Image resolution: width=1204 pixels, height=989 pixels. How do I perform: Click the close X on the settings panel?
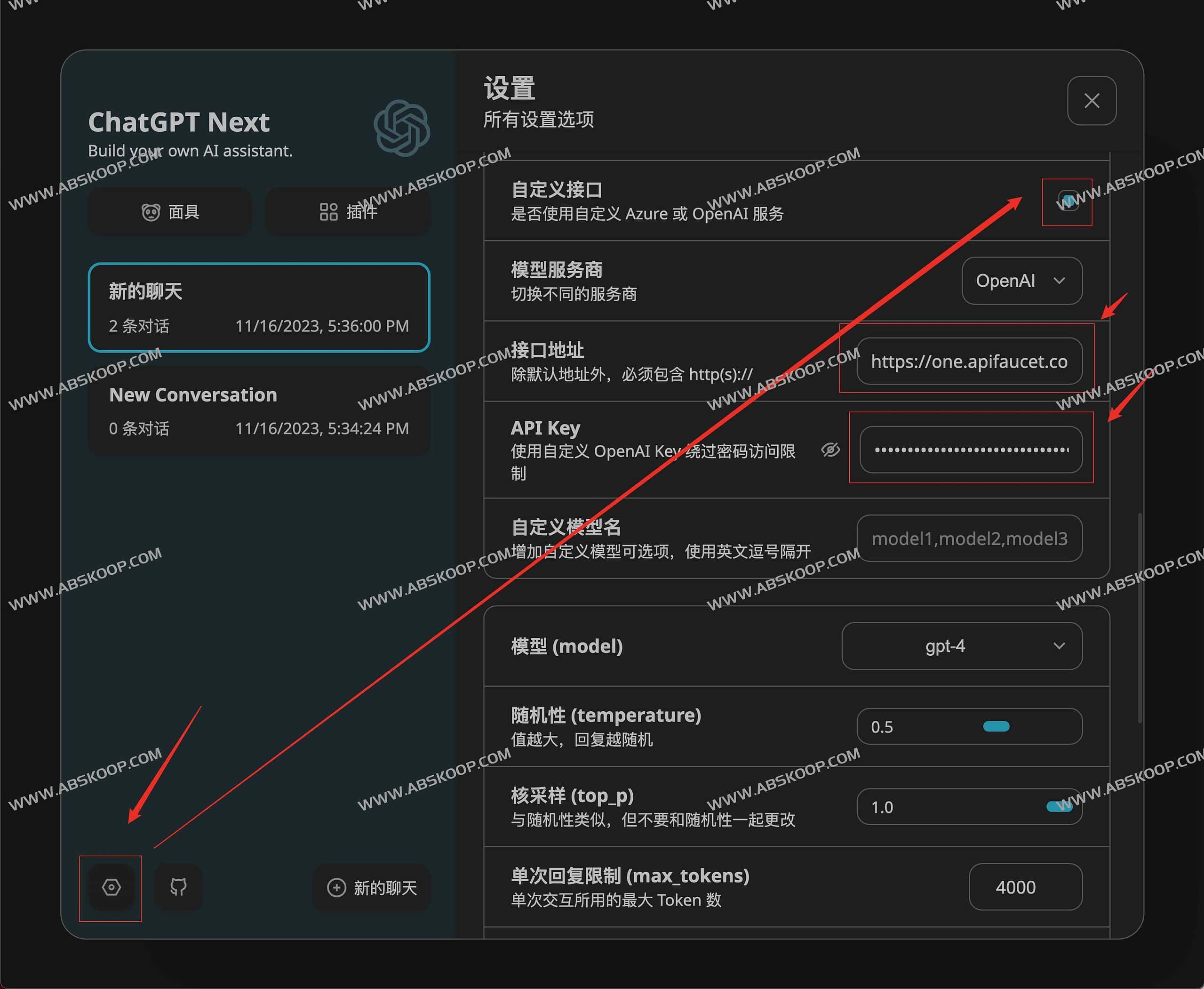[1091, 101]
